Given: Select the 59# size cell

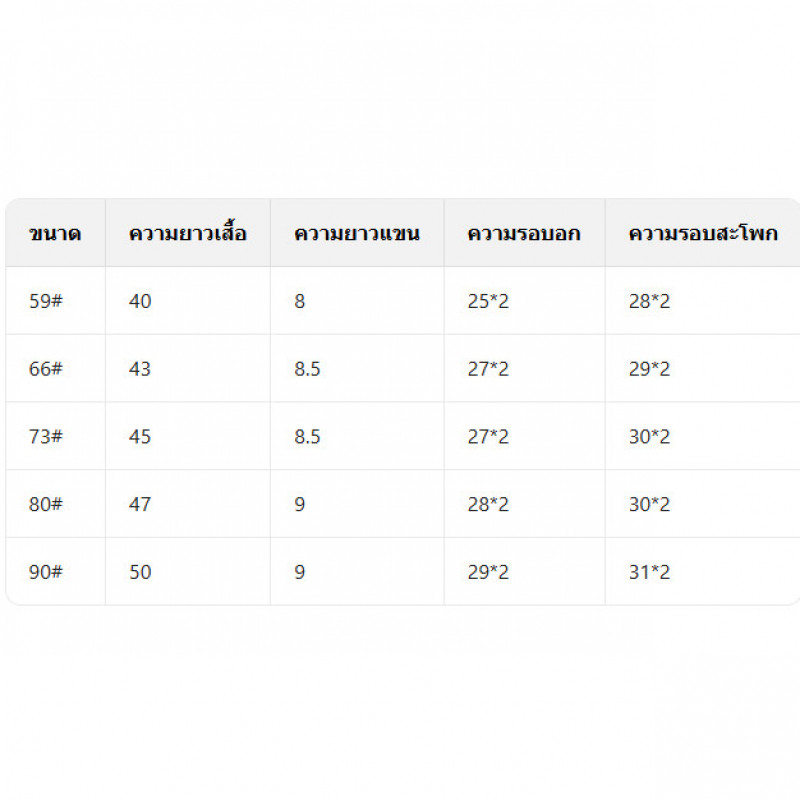Looking at the screenshot, I should (x=46, y=301).
